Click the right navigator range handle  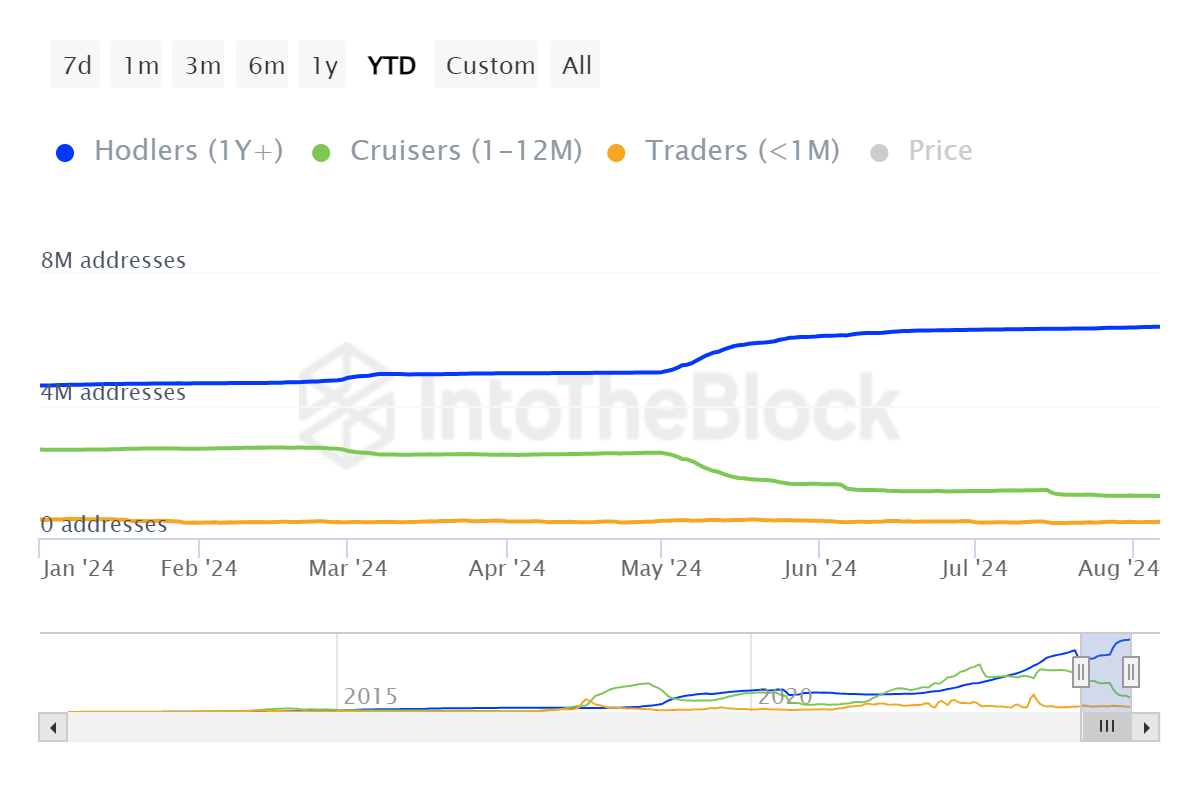tap(1131, 671)
